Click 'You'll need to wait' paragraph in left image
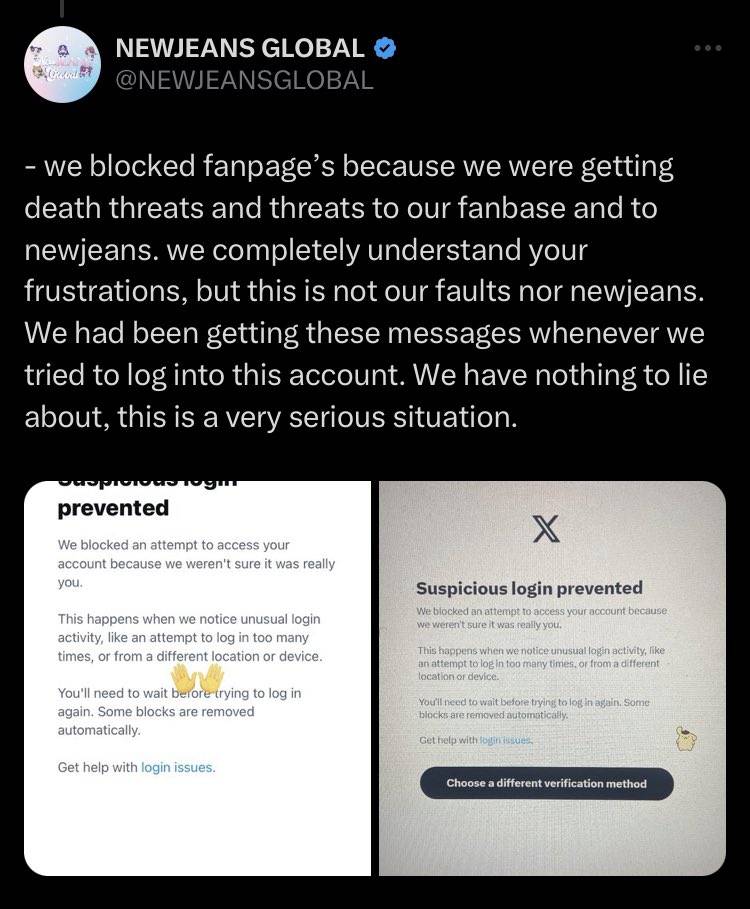 point(179,711)
